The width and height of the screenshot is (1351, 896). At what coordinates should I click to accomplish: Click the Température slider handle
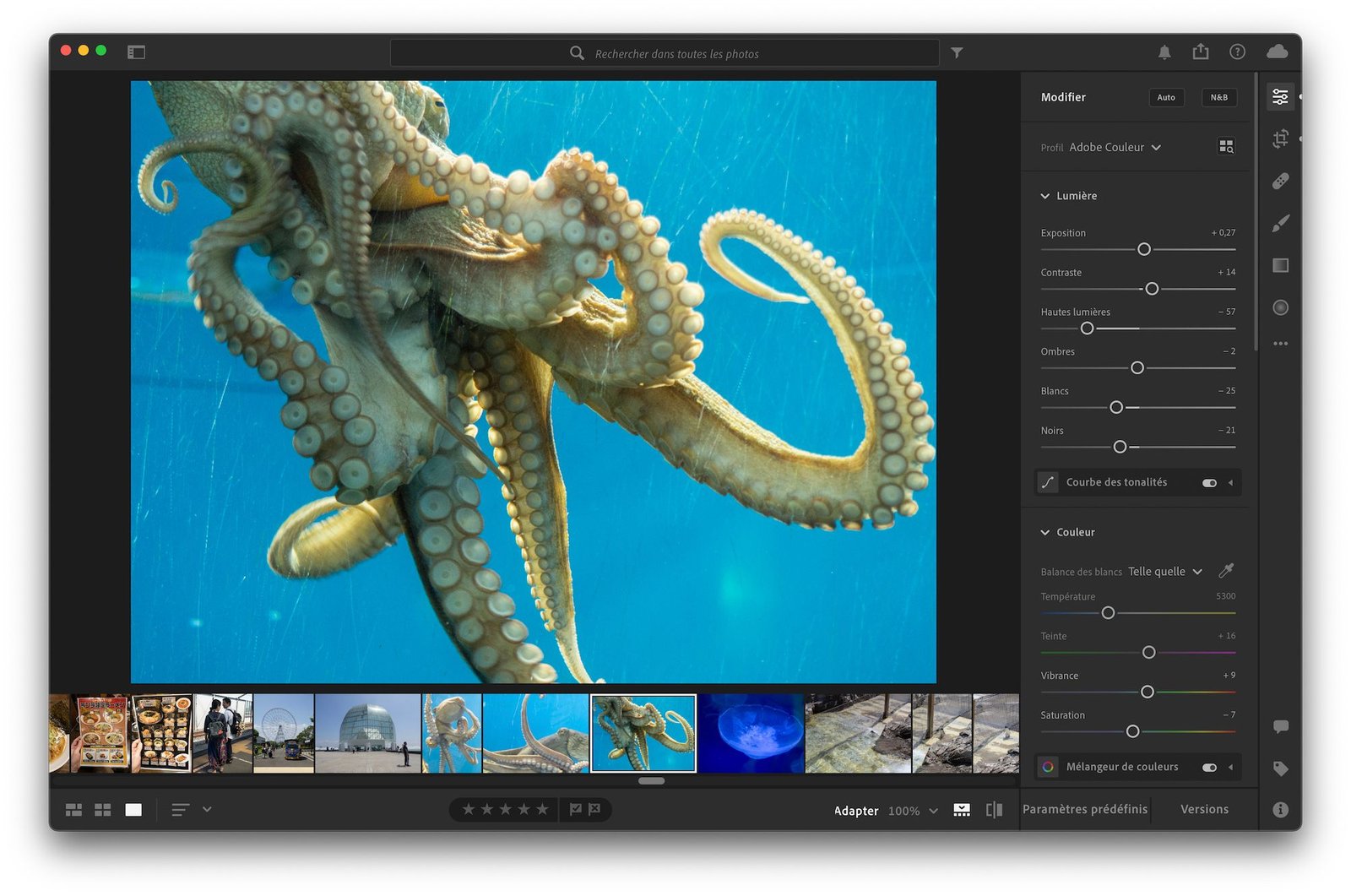click(1109, 613)
